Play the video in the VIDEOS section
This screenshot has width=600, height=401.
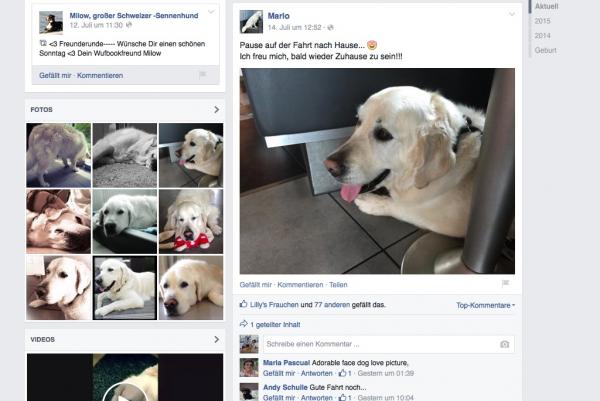point(125,390)
